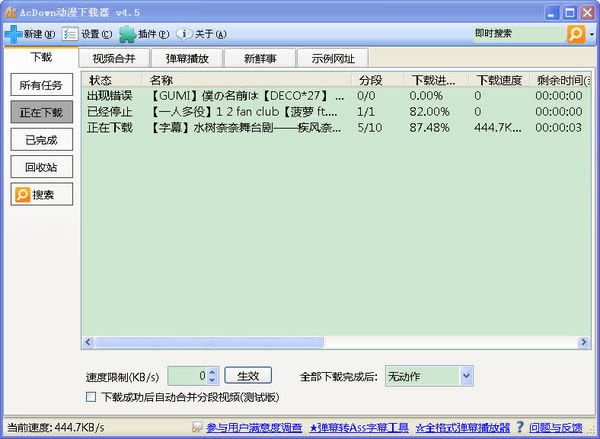Screen dimensions: 600x439
Task: Minimize the AcDown window
Action: [551, 13]
